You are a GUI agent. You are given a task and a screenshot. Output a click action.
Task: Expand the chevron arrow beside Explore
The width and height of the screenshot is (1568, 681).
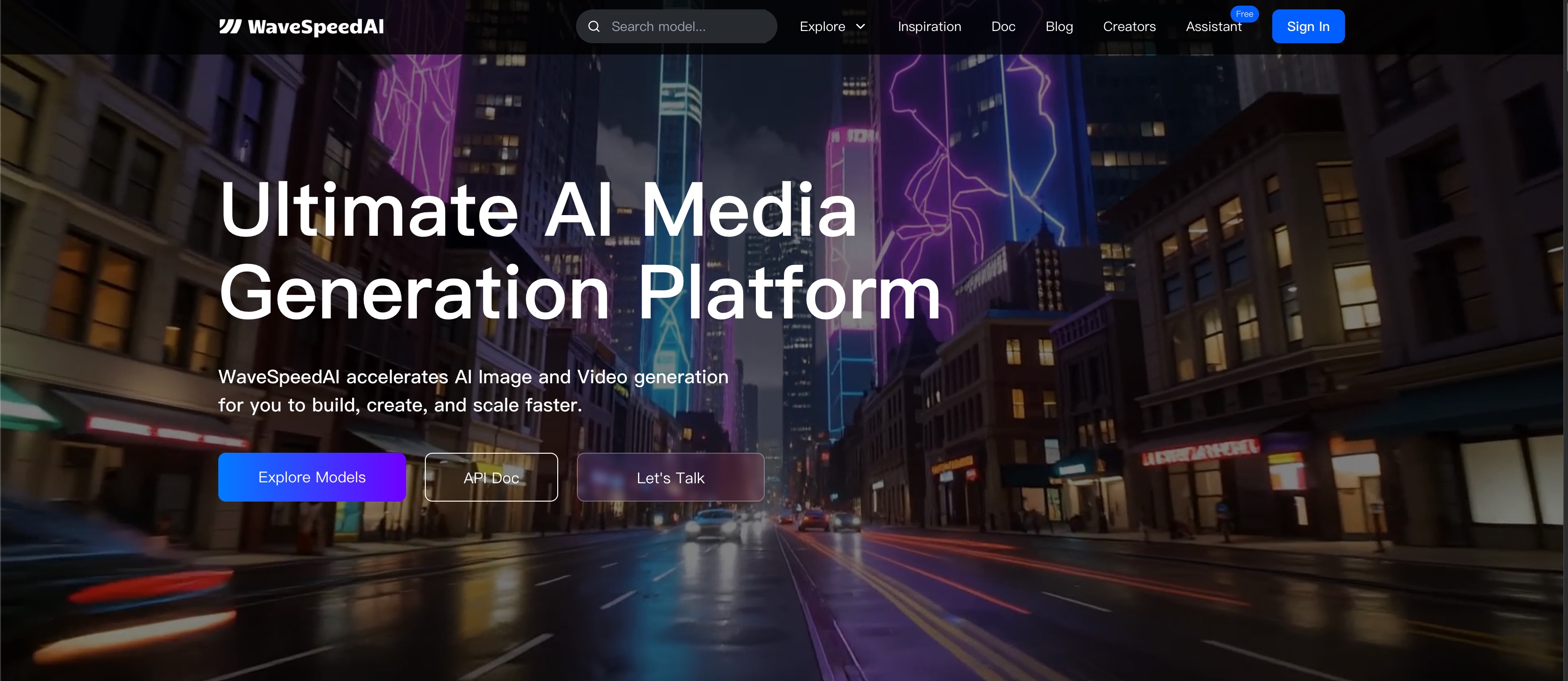pyautogui.click(x=861, y=27)
